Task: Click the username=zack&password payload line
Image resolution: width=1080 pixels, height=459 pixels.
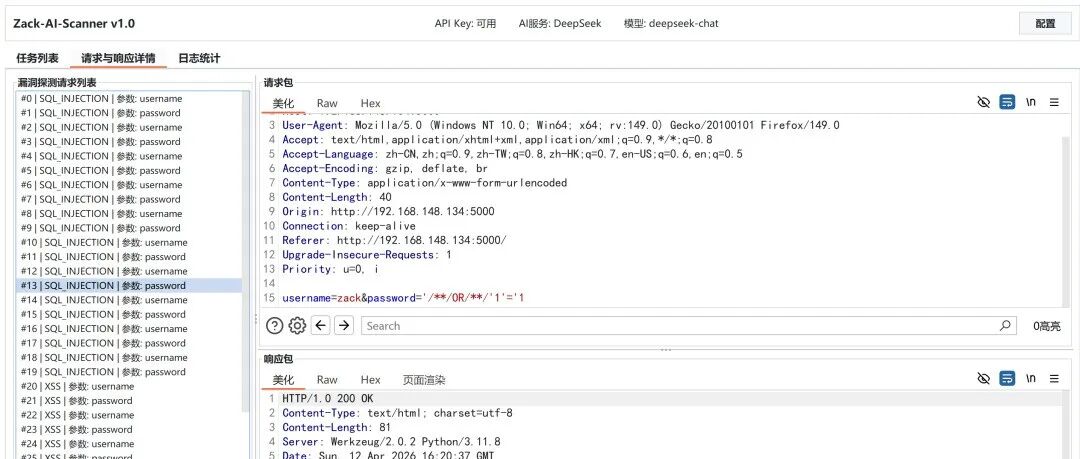Action: 403,298
